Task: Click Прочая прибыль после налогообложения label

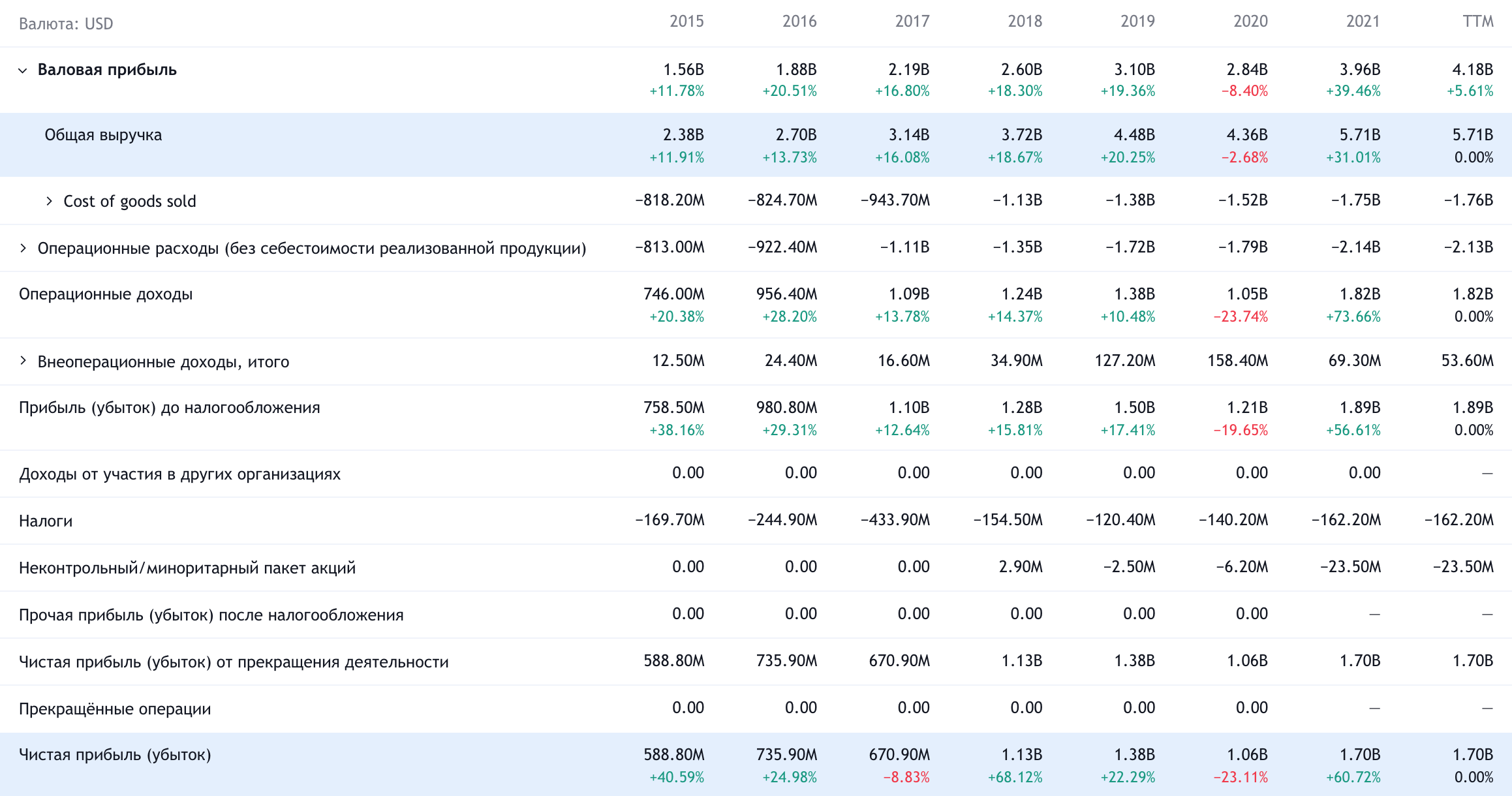Action: tap(211, 615)
